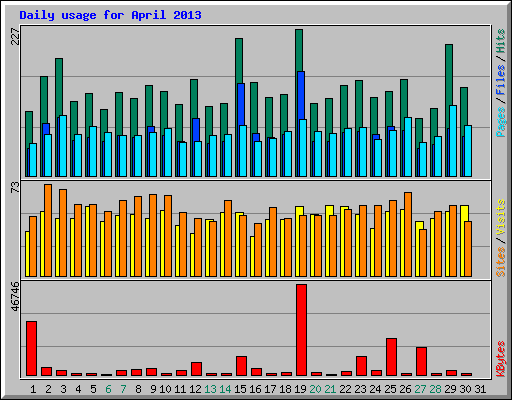Select the red KBytes bar for day 15

(242, 366)
